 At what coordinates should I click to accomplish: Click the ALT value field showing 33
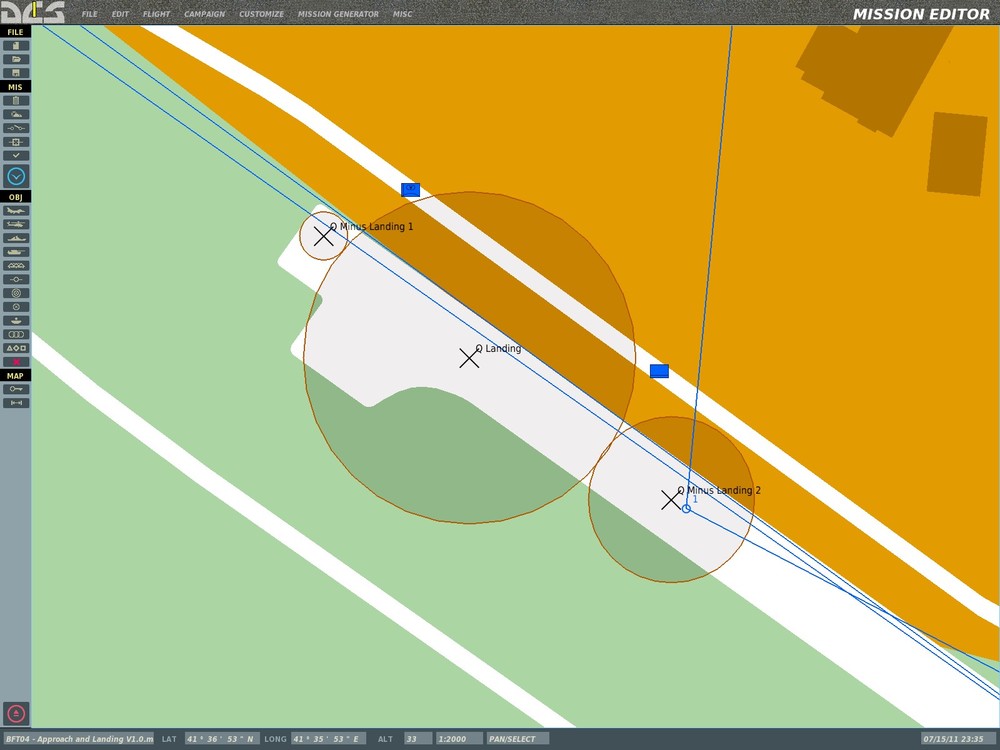418,739
